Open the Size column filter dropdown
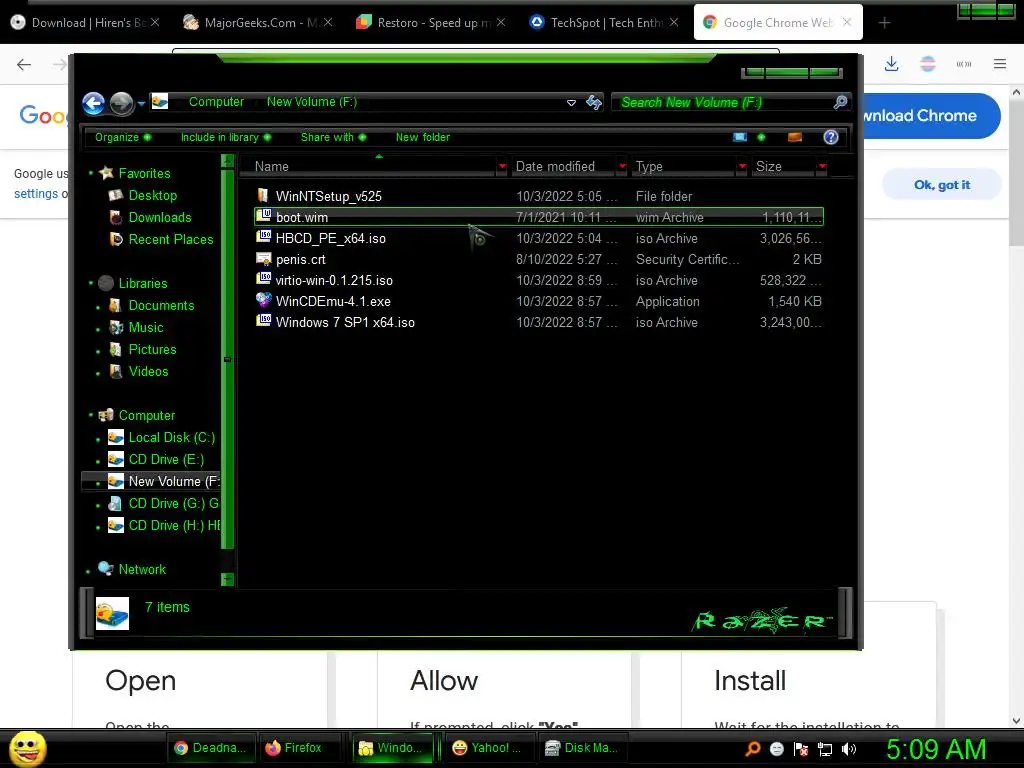 pyautogui.click(x=822, y=167)
